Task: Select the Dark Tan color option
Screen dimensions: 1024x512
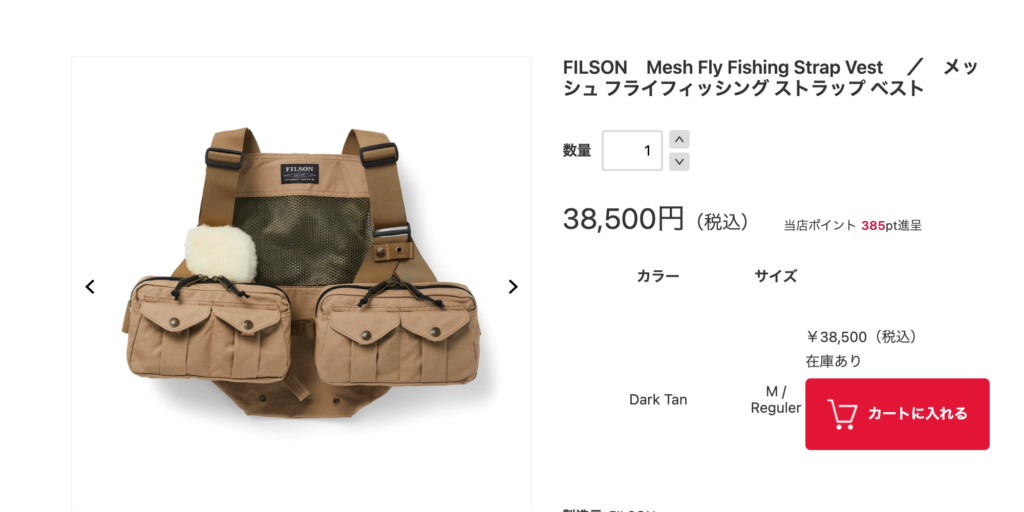Action: coord(658,399)
